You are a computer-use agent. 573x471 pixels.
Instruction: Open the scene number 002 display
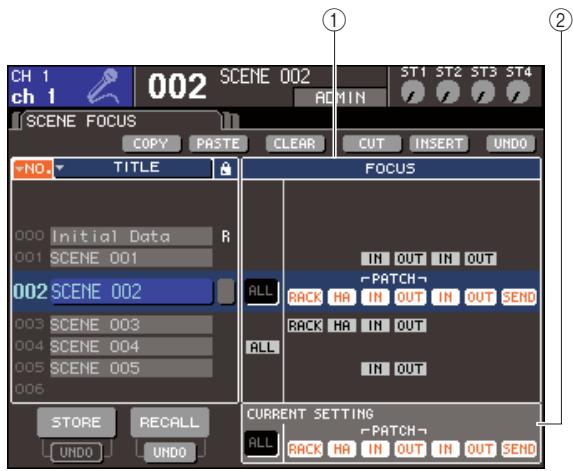(x=177, y=87)
